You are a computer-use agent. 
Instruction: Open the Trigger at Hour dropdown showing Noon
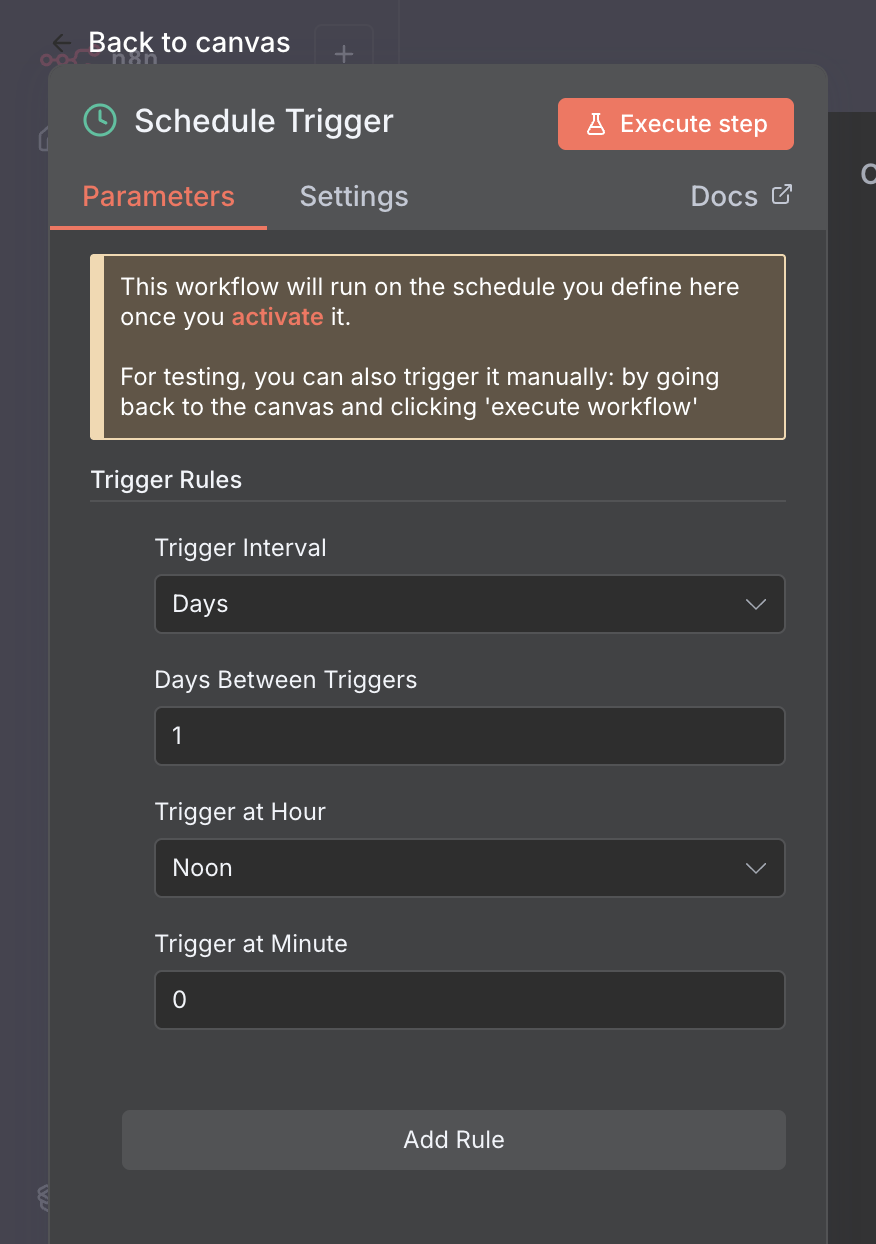(470, 868)
